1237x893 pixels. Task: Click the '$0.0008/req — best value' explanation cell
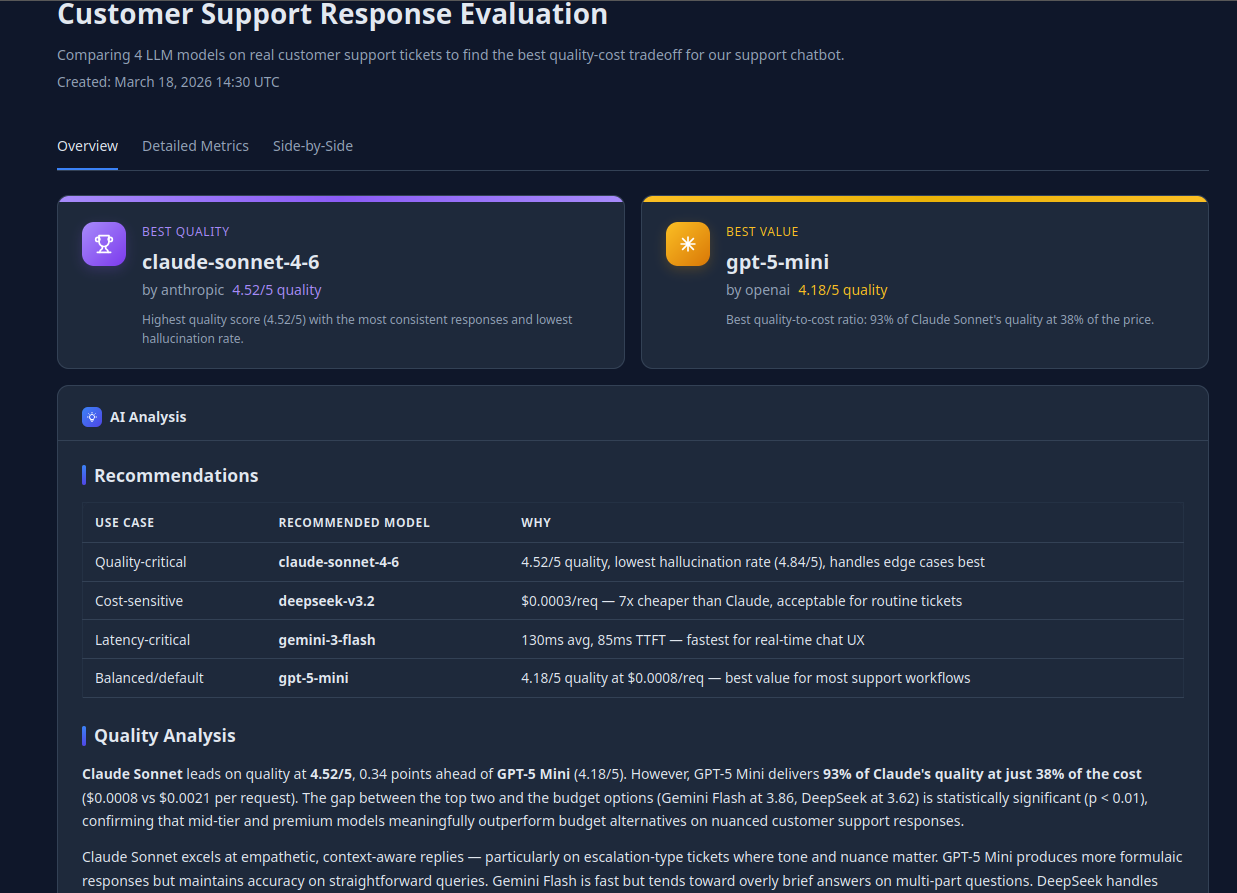pos(746,678)
